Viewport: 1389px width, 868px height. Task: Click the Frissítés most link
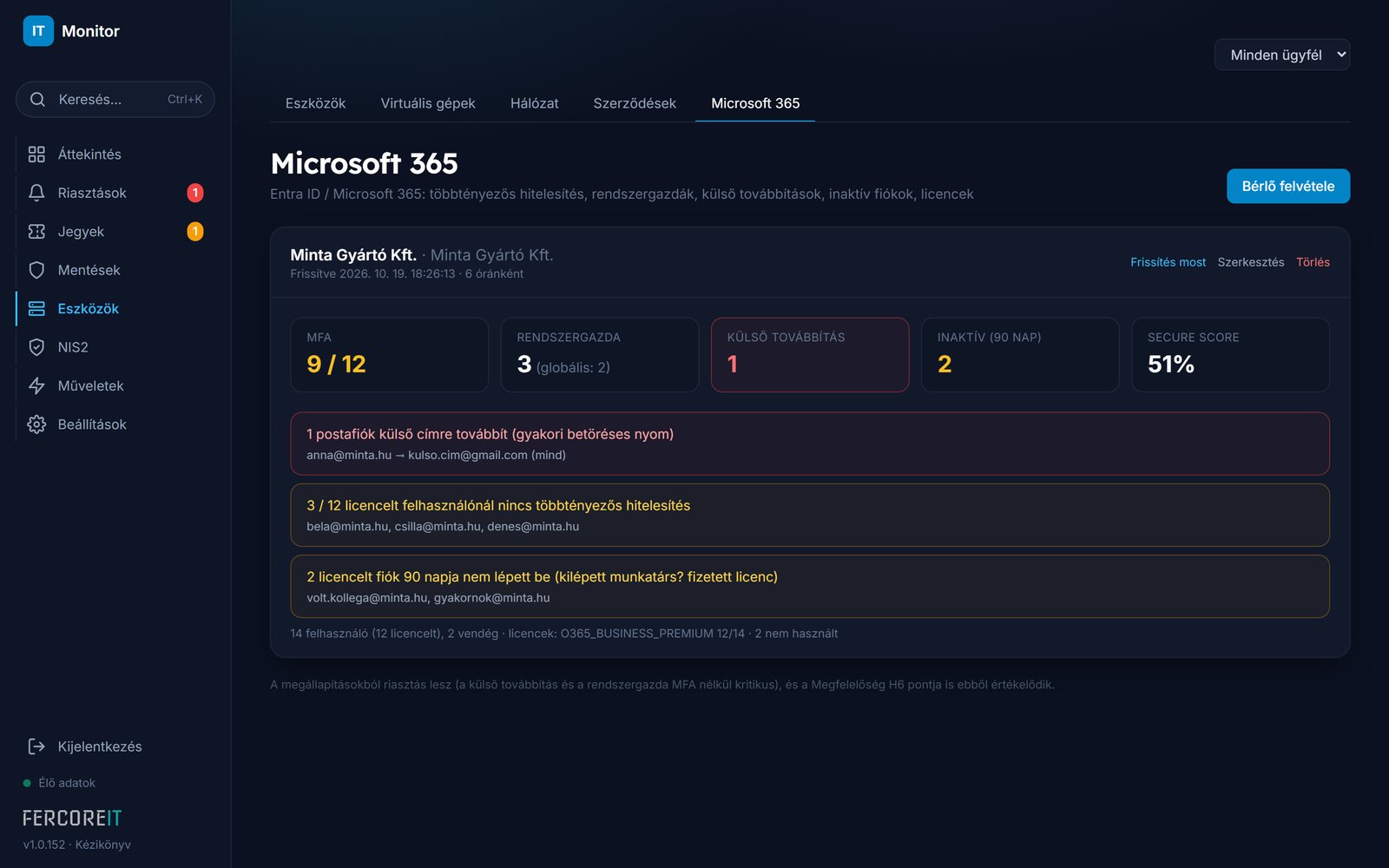tap(1168, 262)
